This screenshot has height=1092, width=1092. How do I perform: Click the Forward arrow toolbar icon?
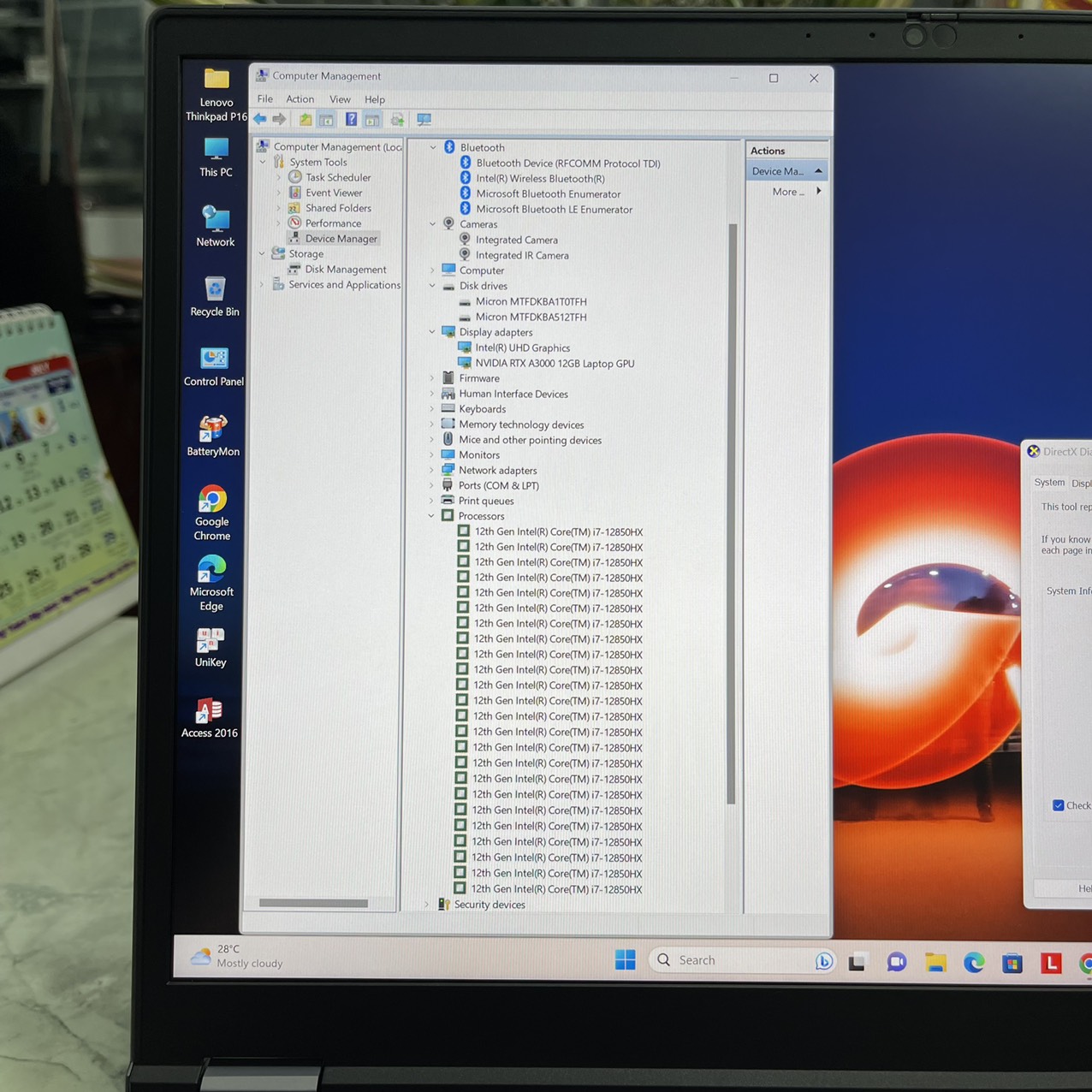coord(279,120)
